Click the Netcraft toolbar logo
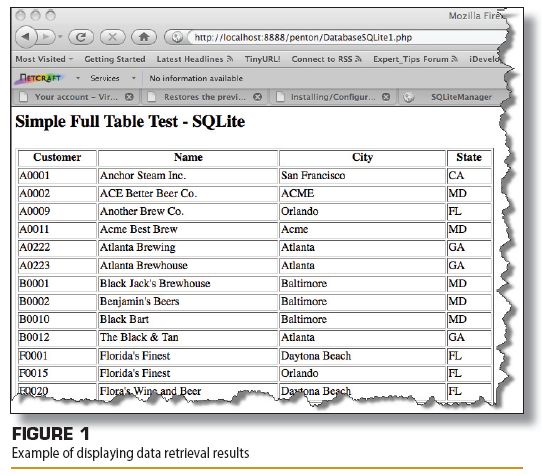542x475 pixels. 38,78
